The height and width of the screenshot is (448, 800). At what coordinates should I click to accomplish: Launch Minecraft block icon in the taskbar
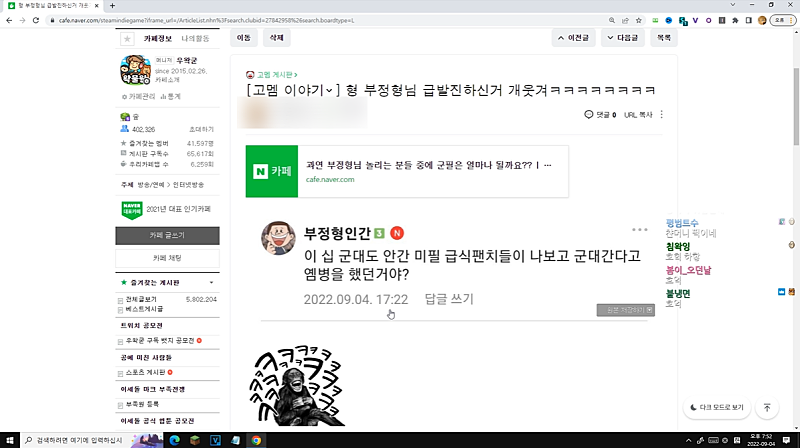coord(195,440)
